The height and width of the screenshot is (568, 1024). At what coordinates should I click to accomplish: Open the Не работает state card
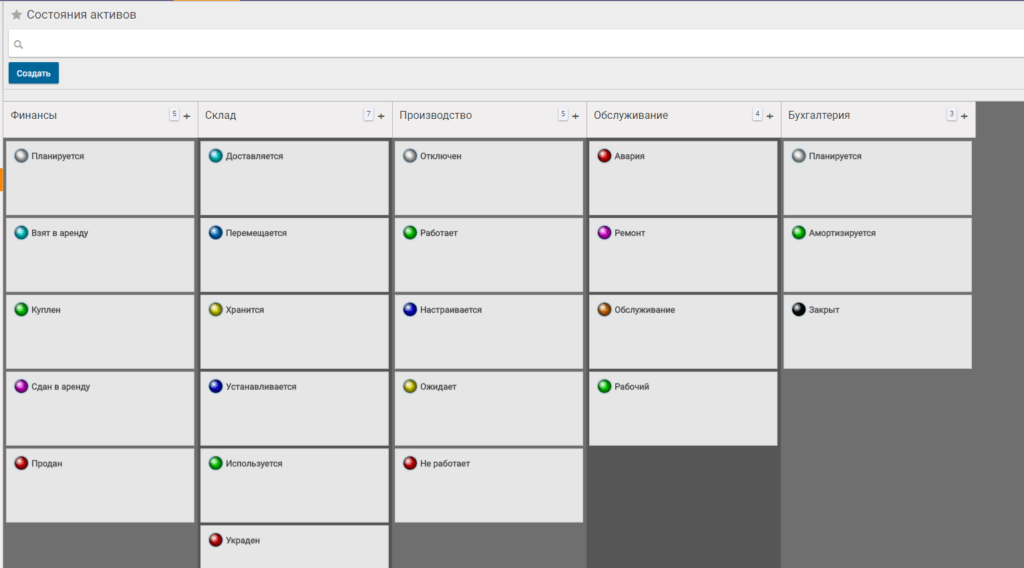(x=488, y=485)
